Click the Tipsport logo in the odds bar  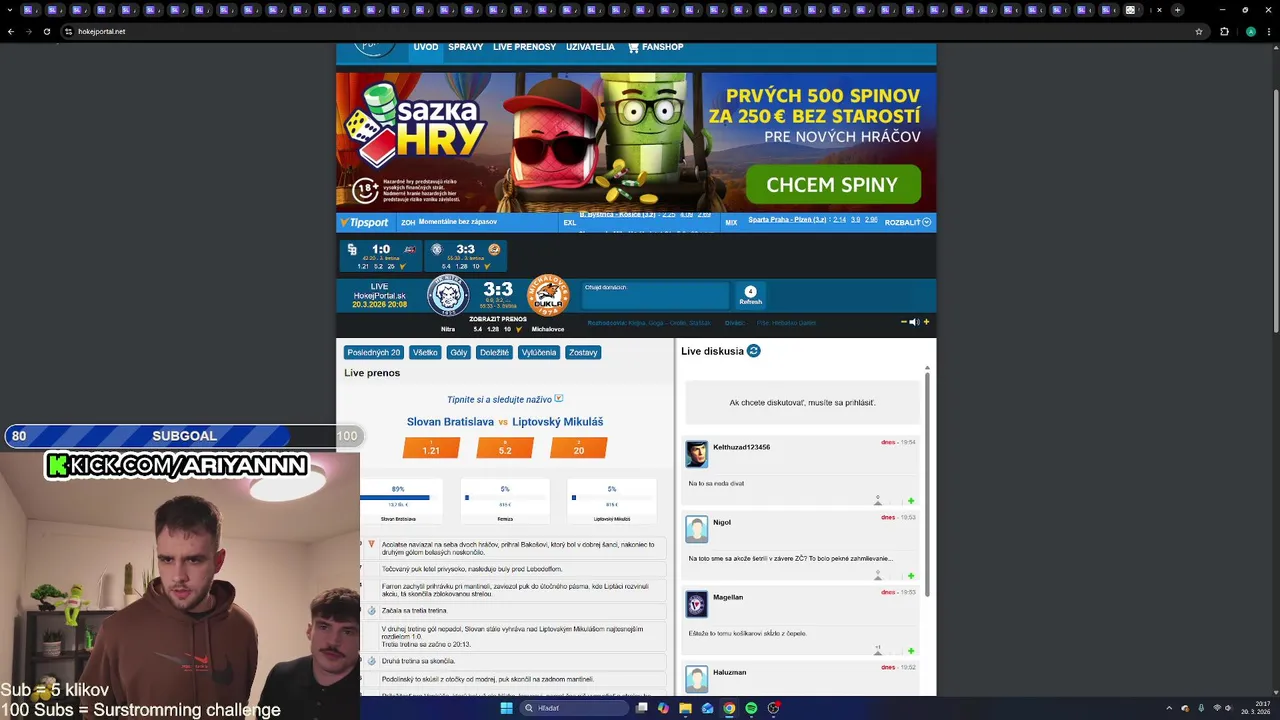coord(364,222)
